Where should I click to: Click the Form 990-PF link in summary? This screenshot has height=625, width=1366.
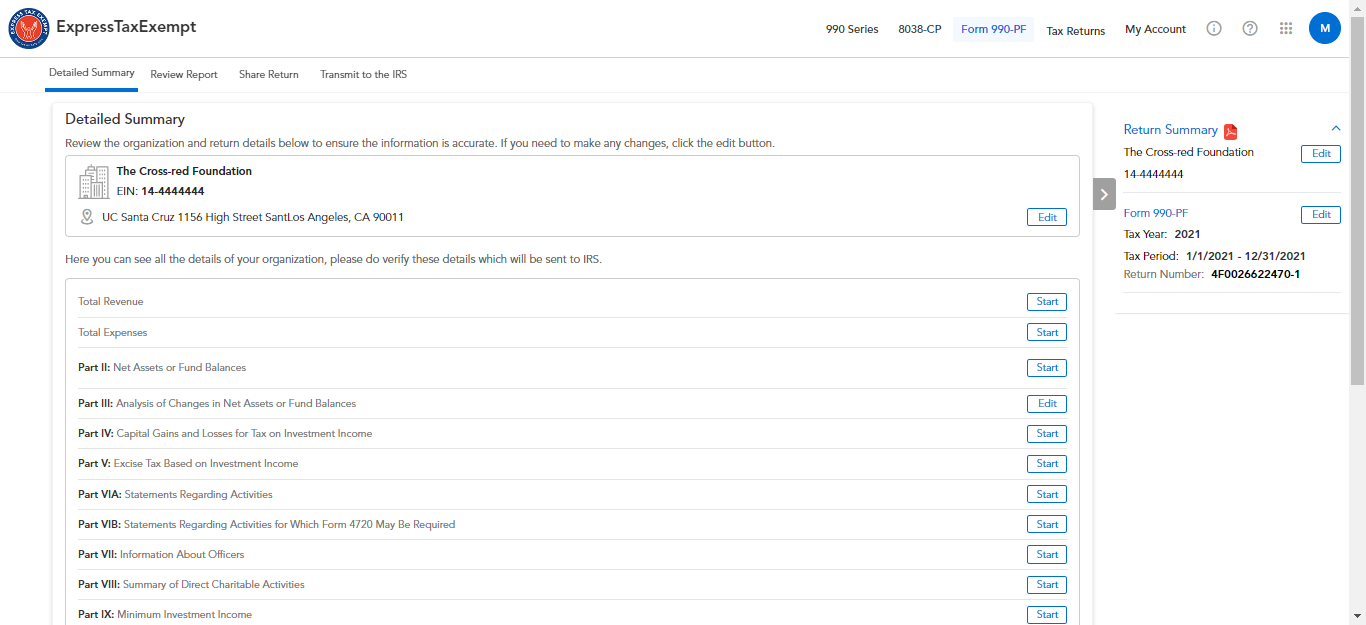[1155, 214]
